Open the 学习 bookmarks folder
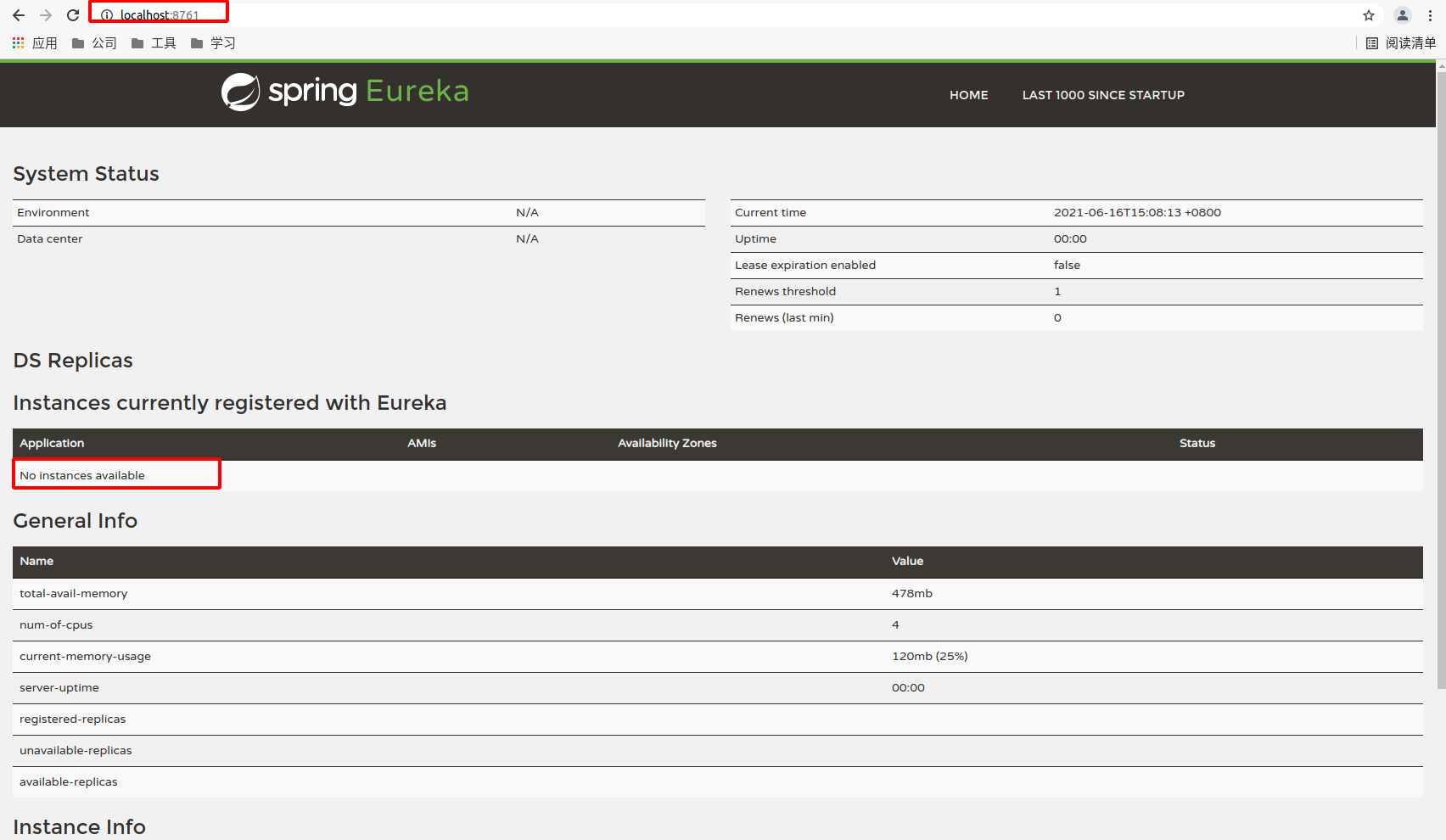1446x840 pixels. [x=213, y=43]
